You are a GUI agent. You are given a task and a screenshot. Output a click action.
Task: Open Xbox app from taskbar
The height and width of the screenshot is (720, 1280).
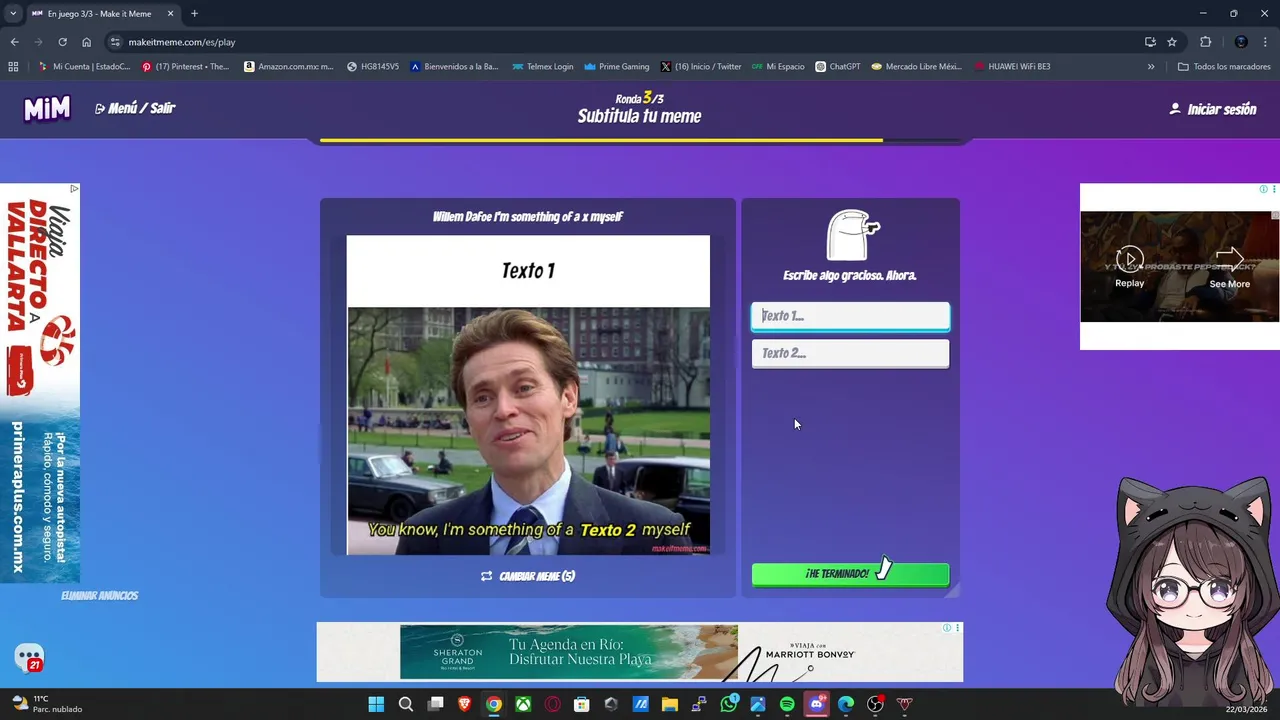523,704
